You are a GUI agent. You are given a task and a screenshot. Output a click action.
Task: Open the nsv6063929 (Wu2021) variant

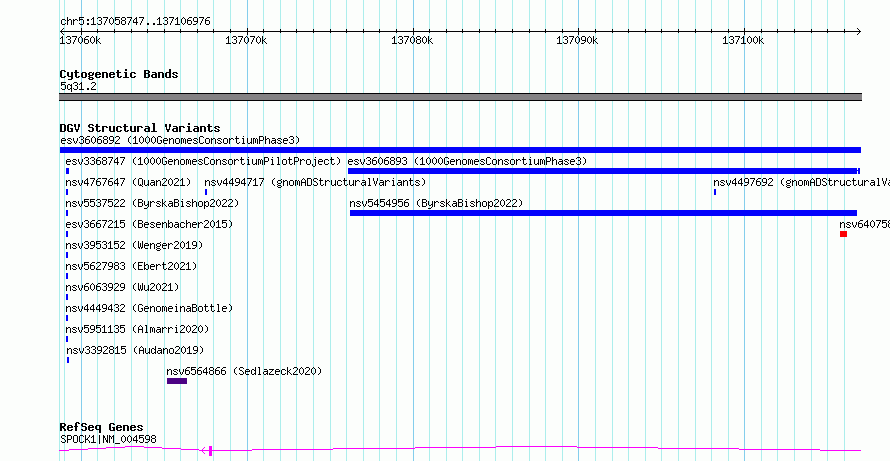coord(122,287)
